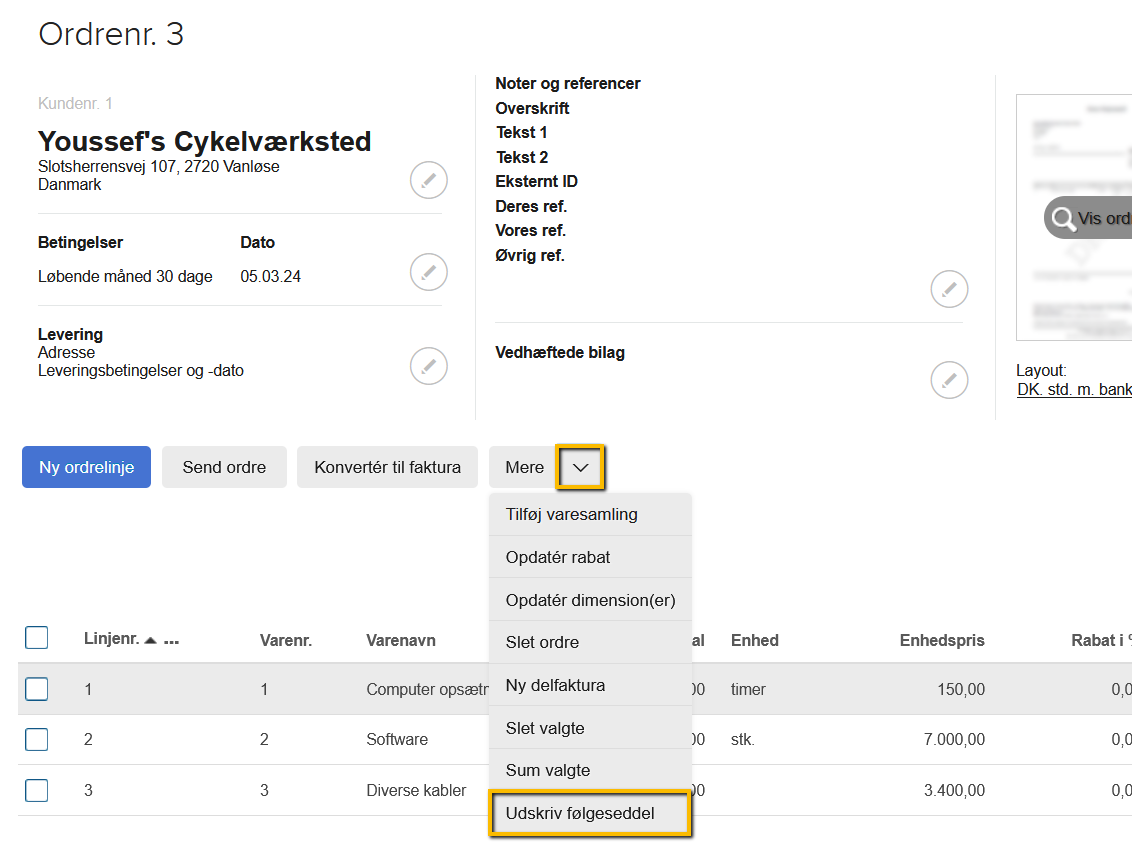Edit customer address with the pencil icon
The image size is (1132, 856).
(428, 181)
